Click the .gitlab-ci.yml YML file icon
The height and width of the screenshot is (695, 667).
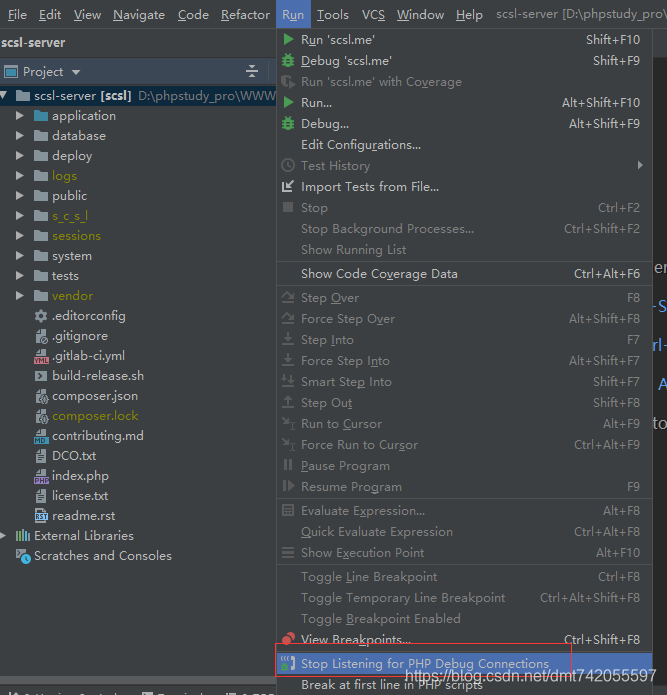click(x=41, y=356)
